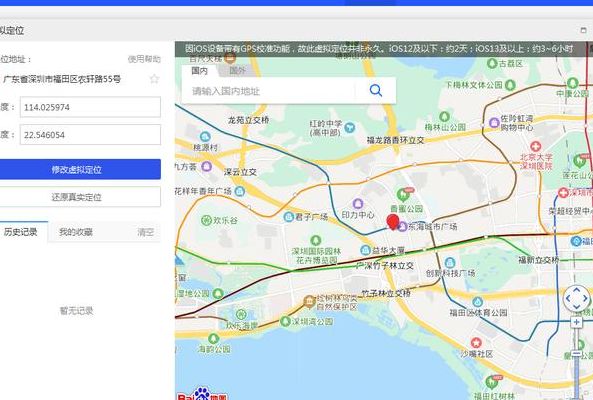Click the 红岭中学 school icon
This screenshot has width=593, height=400.
(349, 127)
